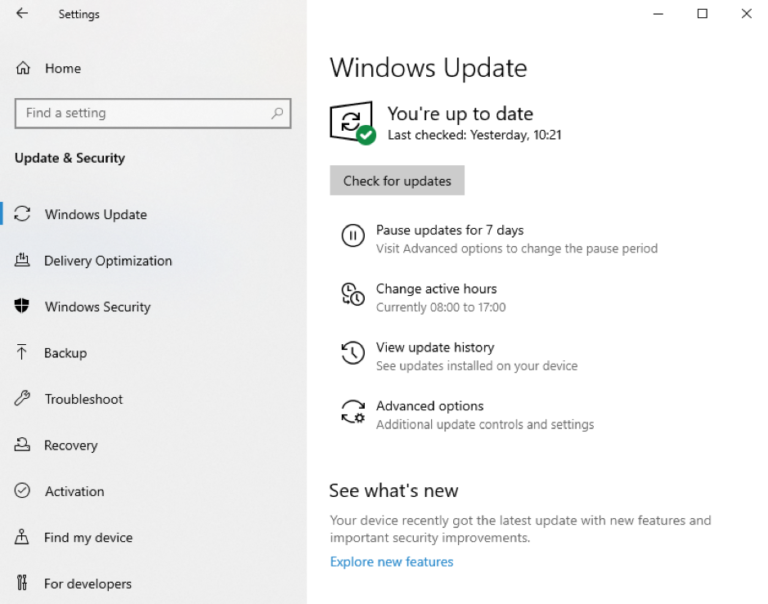The image size is (768, 604).
Task: Click the 'Update & Security' section heading
Action: [70, 158]
